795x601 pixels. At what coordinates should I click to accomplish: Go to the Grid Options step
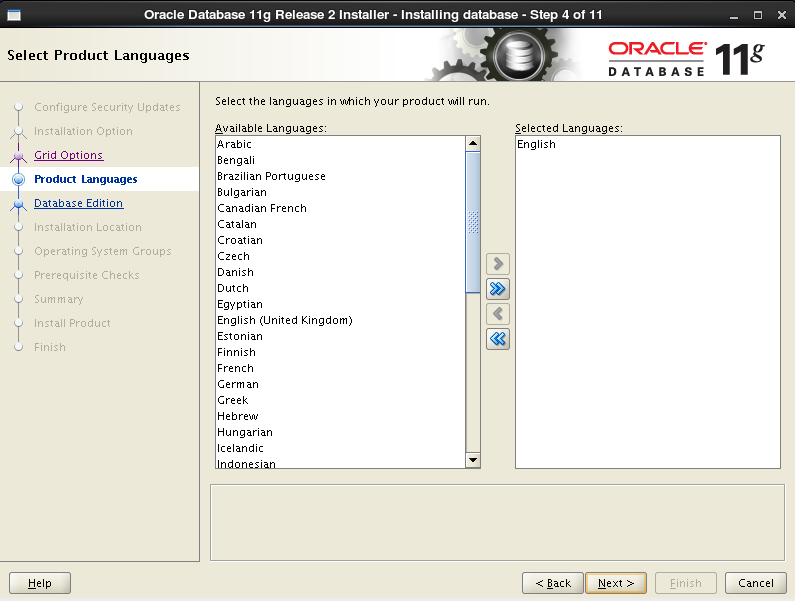point(68,155)
